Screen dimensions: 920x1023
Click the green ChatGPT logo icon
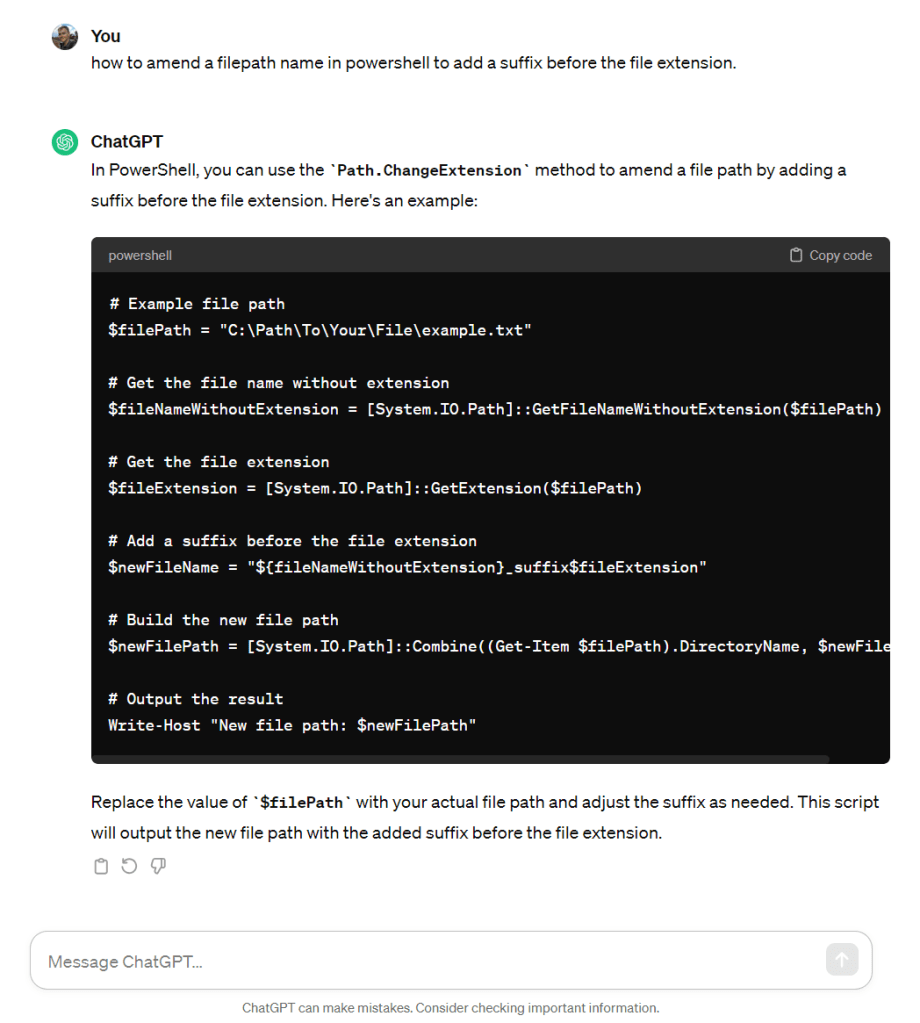coord(65,142)
